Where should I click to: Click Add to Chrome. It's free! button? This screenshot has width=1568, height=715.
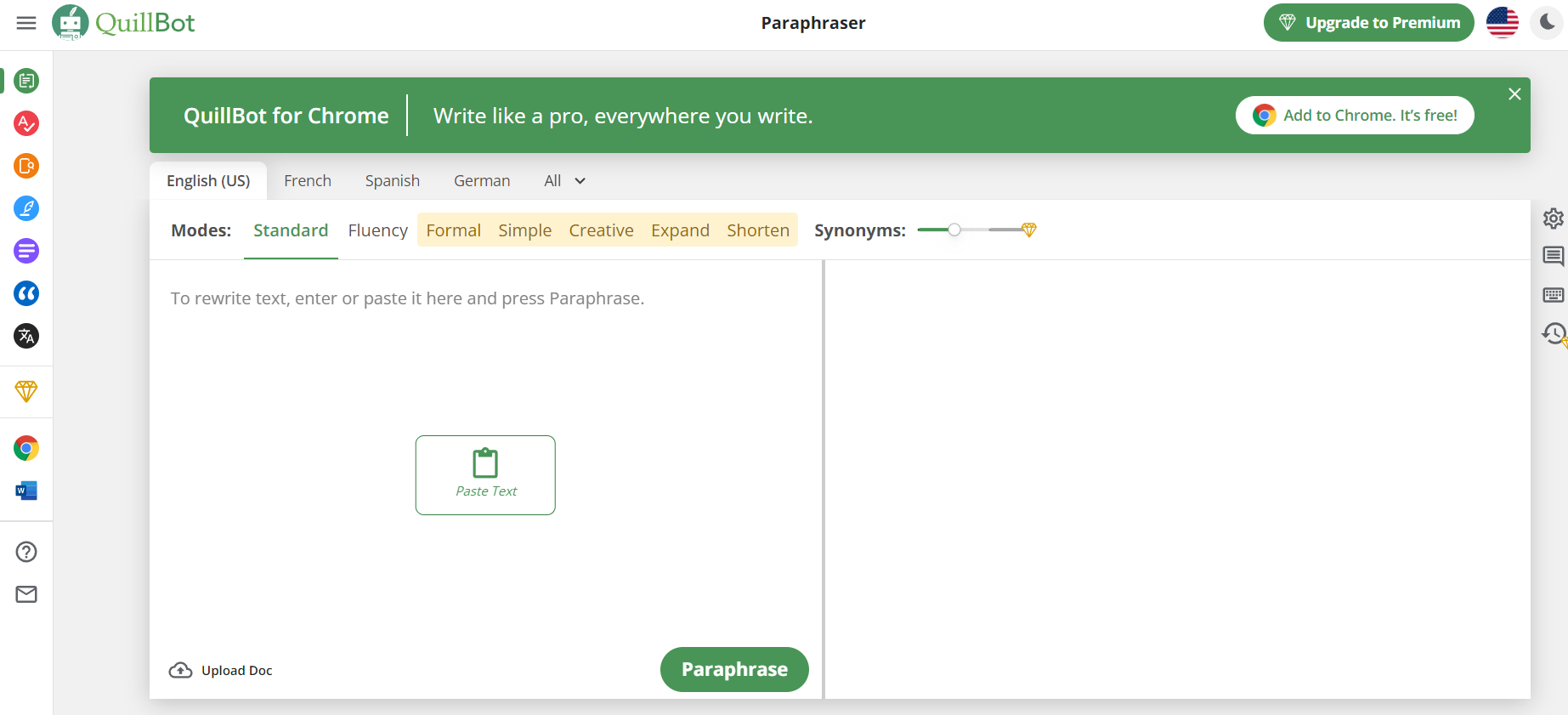tap(1355, 116)
